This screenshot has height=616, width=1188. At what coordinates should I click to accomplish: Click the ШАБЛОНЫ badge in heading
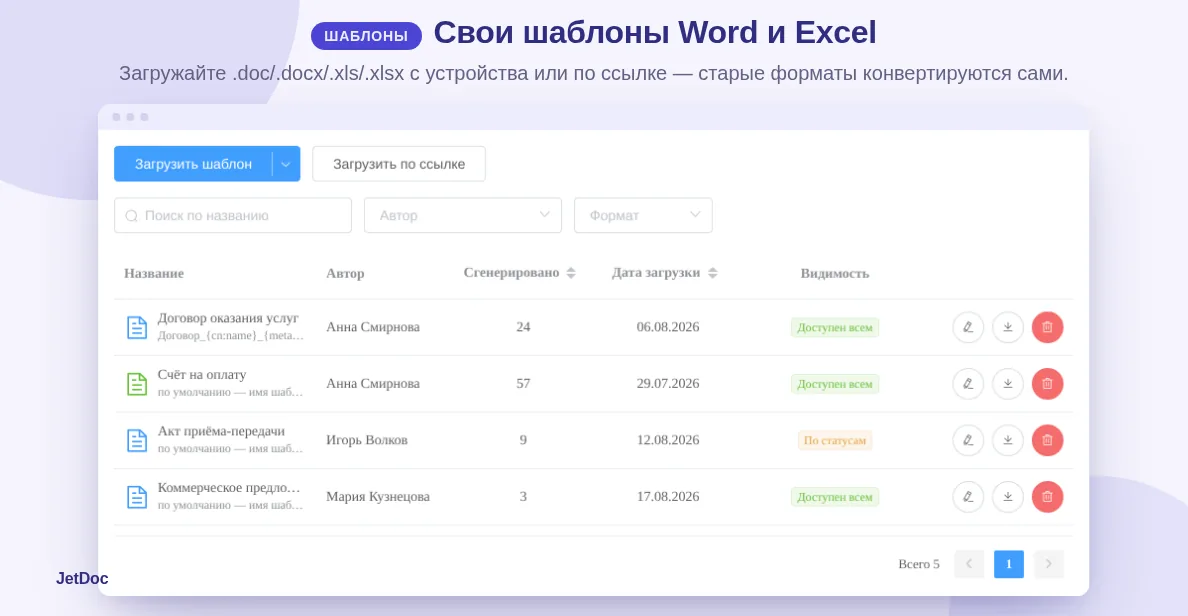[366, 36]
